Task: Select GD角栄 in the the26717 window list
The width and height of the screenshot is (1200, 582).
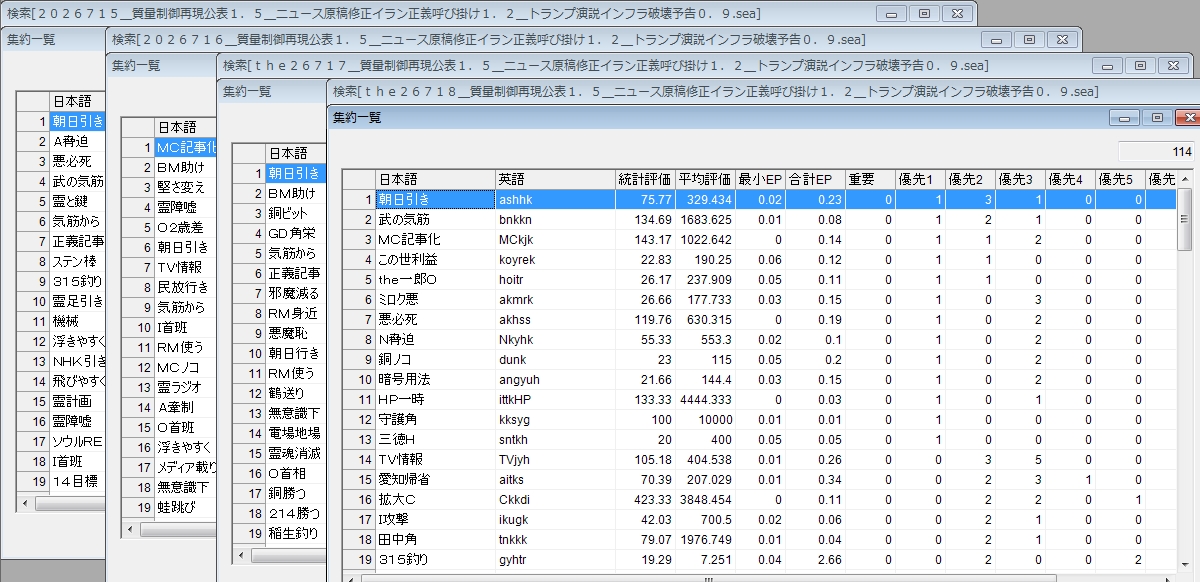Action: 295,233
